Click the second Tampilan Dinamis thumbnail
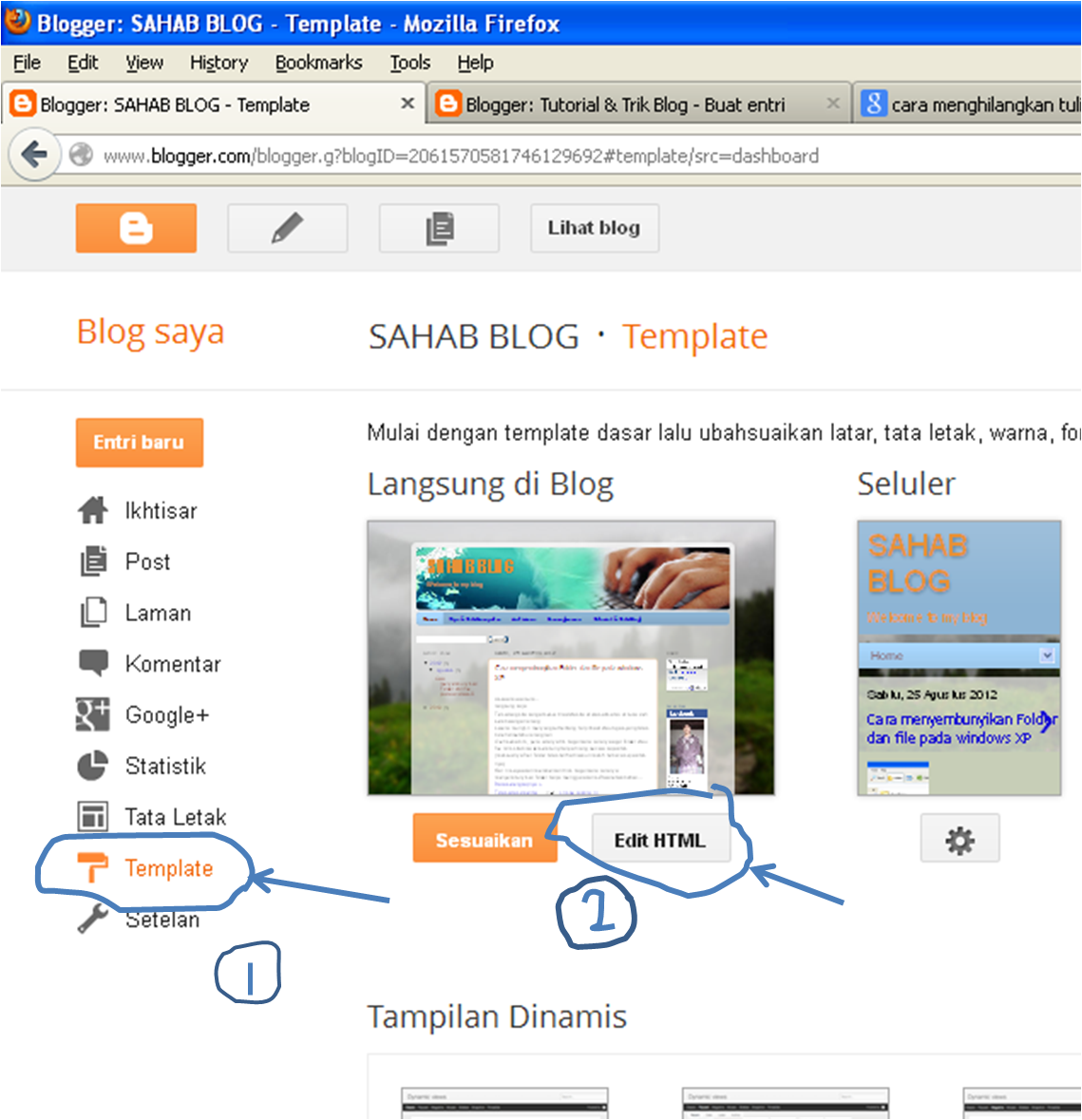 coord(785,1104)
